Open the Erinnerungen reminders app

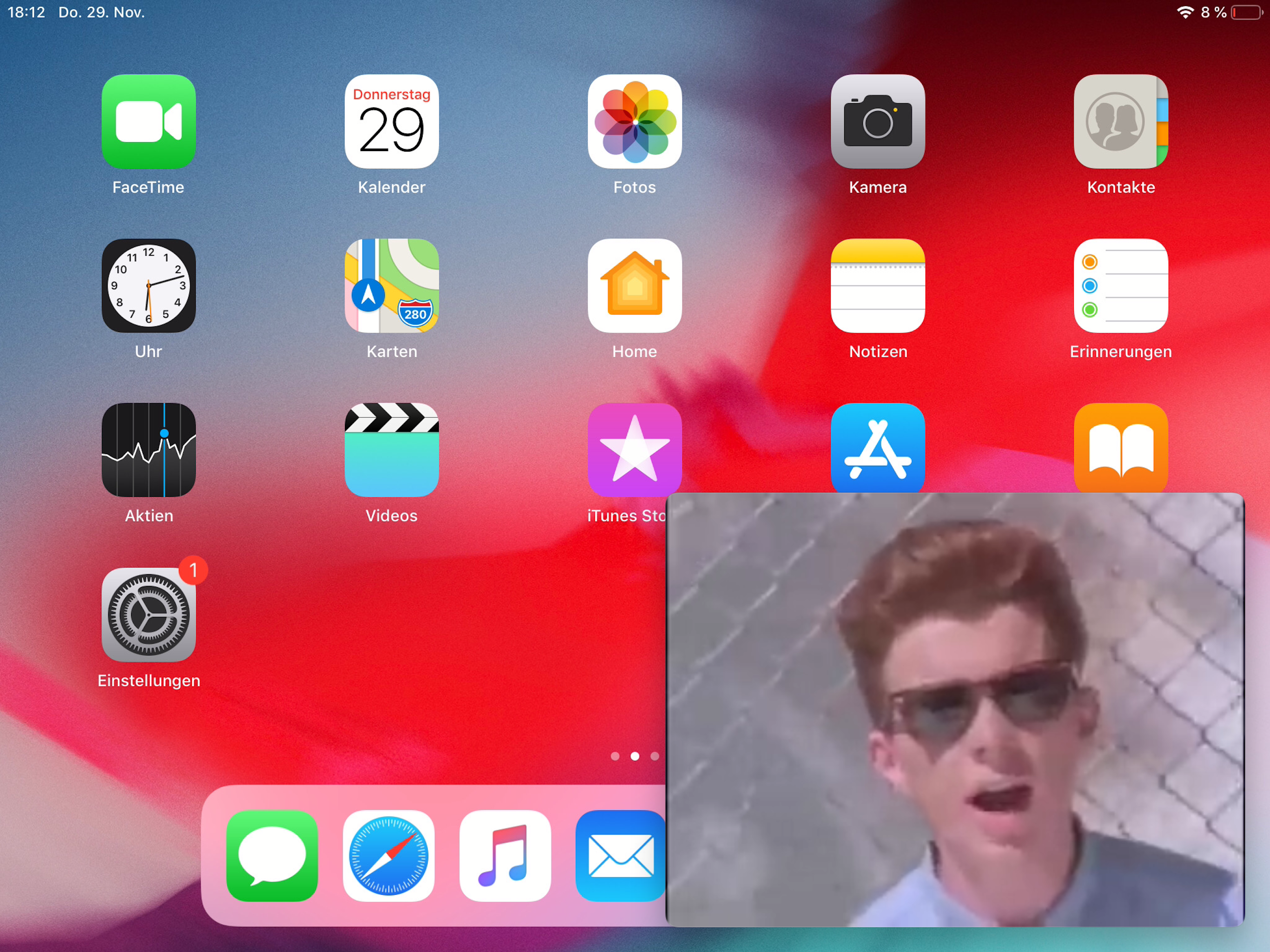[x=1120, y=286]
